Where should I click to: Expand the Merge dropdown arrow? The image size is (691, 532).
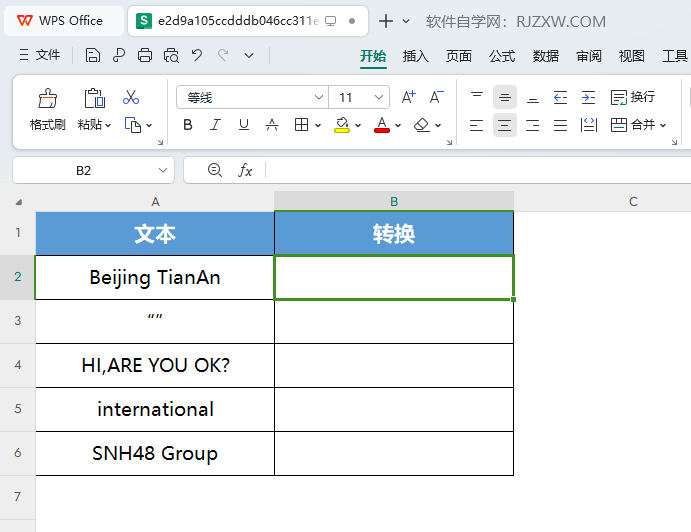(663, 126)
